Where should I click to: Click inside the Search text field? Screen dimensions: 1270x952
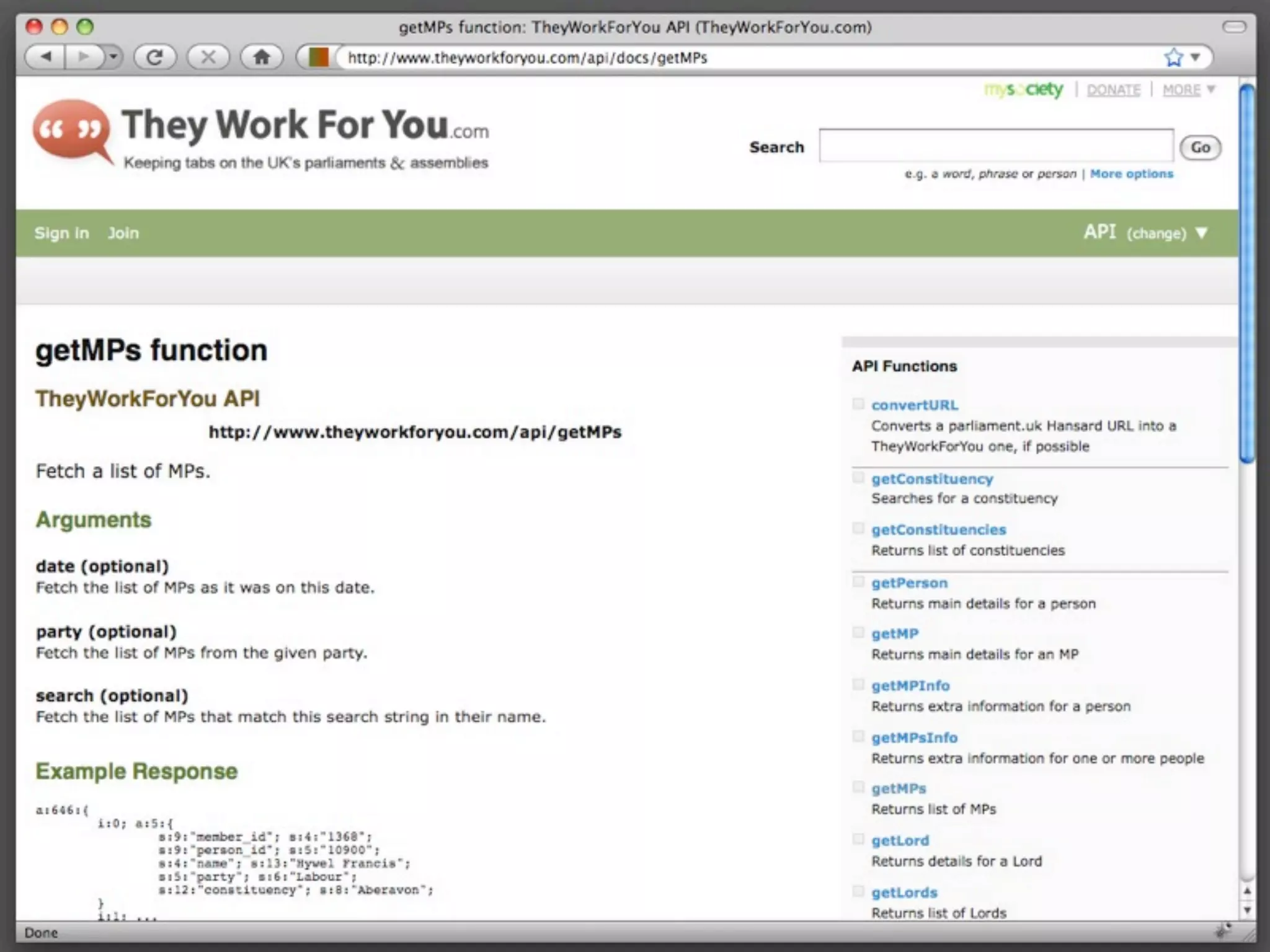tap(995, 146)
